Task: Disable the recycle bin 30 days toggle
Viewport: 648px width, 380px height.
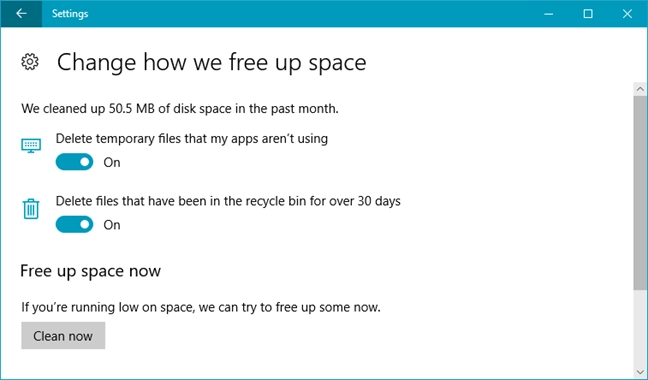Action: 74,224
